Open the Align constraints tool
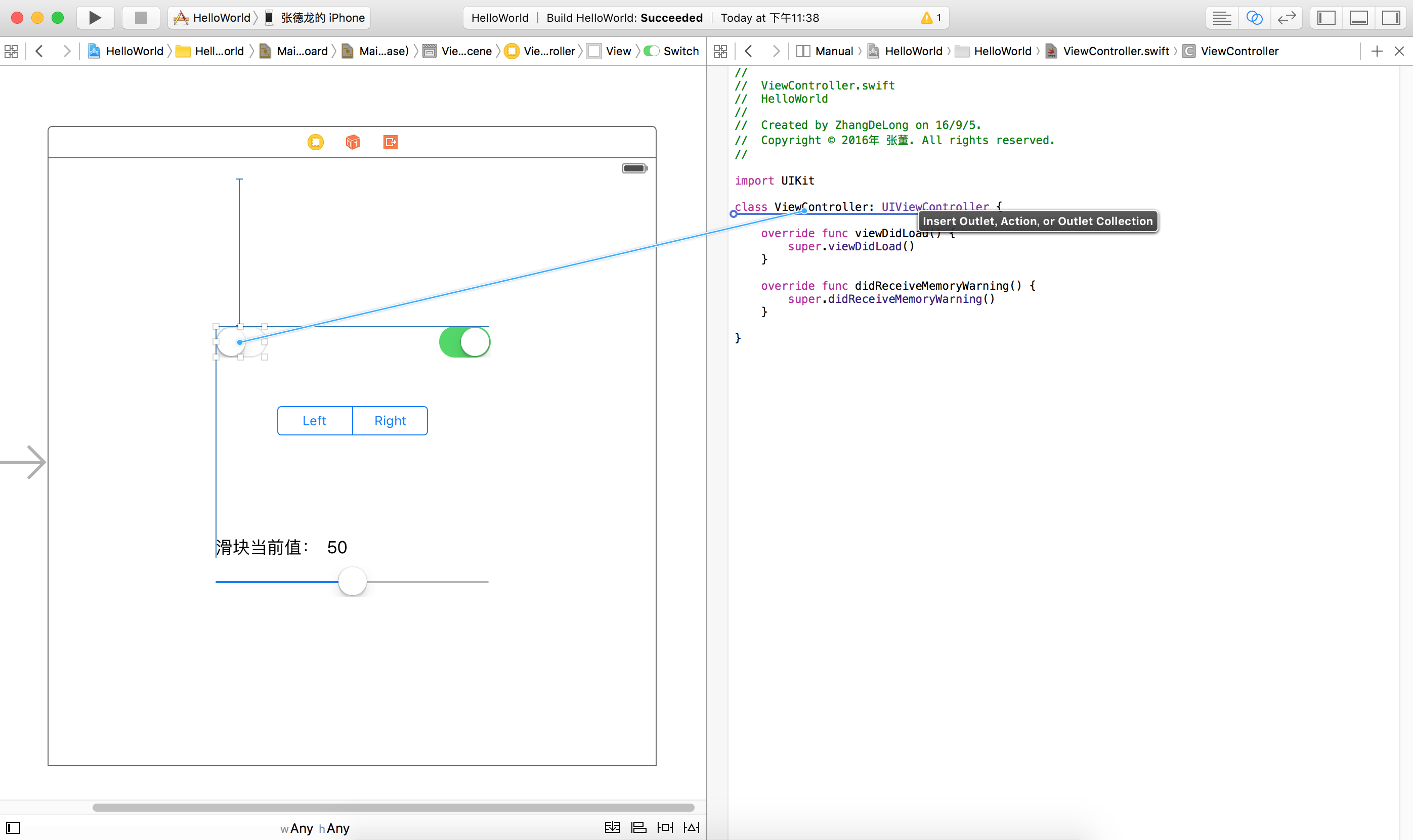Viewport: 1413px width, 840px height. click(x=638, y=827)
